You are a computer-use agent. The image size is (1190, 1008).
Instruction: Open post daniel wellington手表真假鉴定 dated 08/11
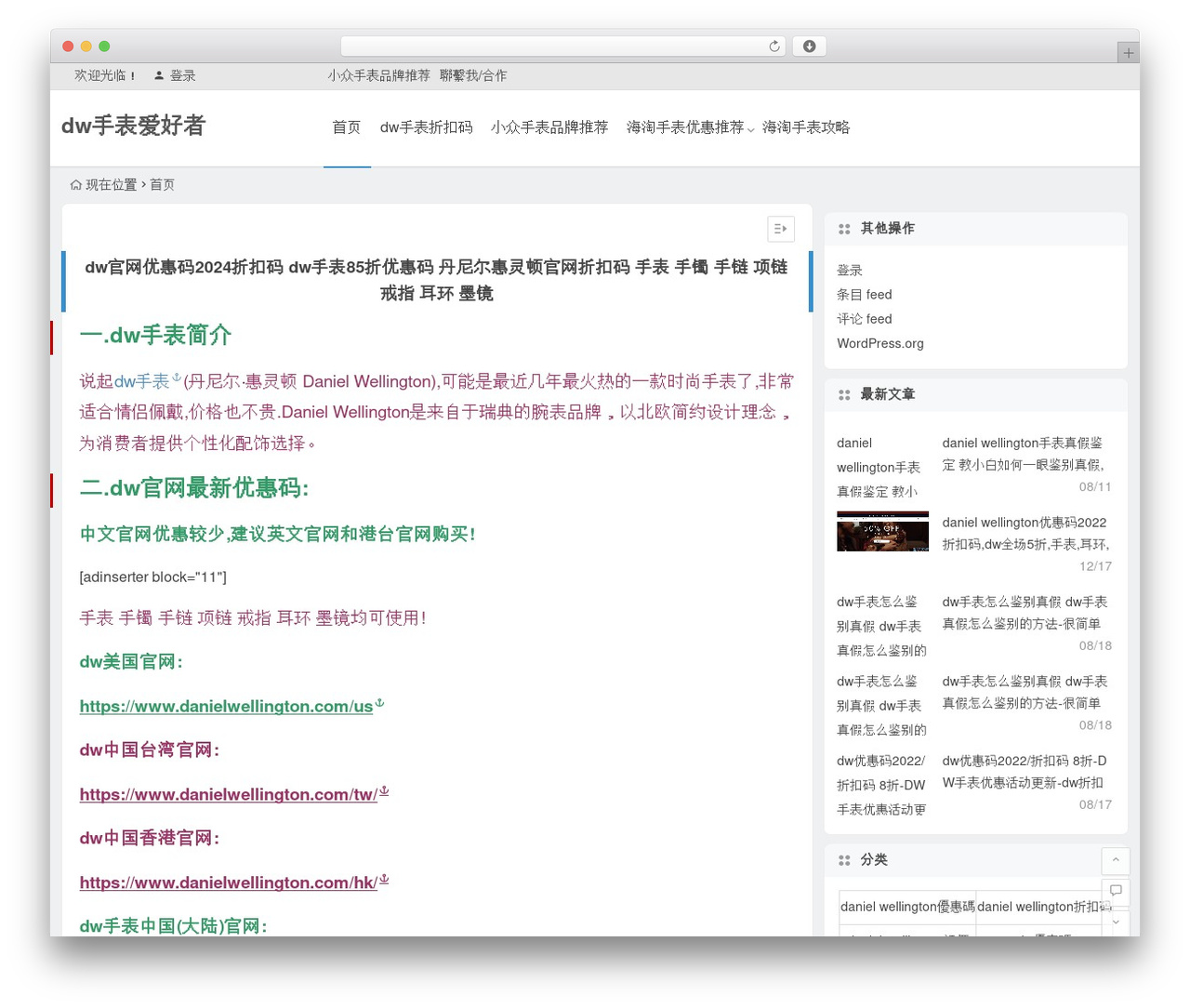(1023, 454)
